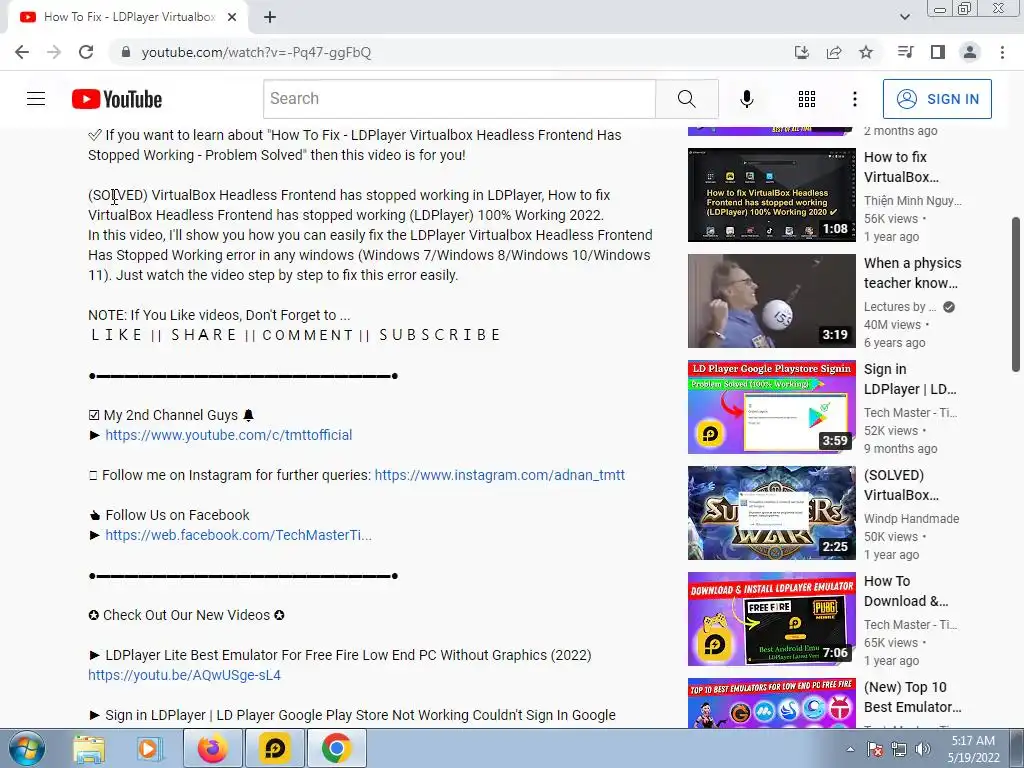The height and width of the screenshot is (768, 1024).
Task: Click the '40M views' text
Action: click(x=892, y=325)
